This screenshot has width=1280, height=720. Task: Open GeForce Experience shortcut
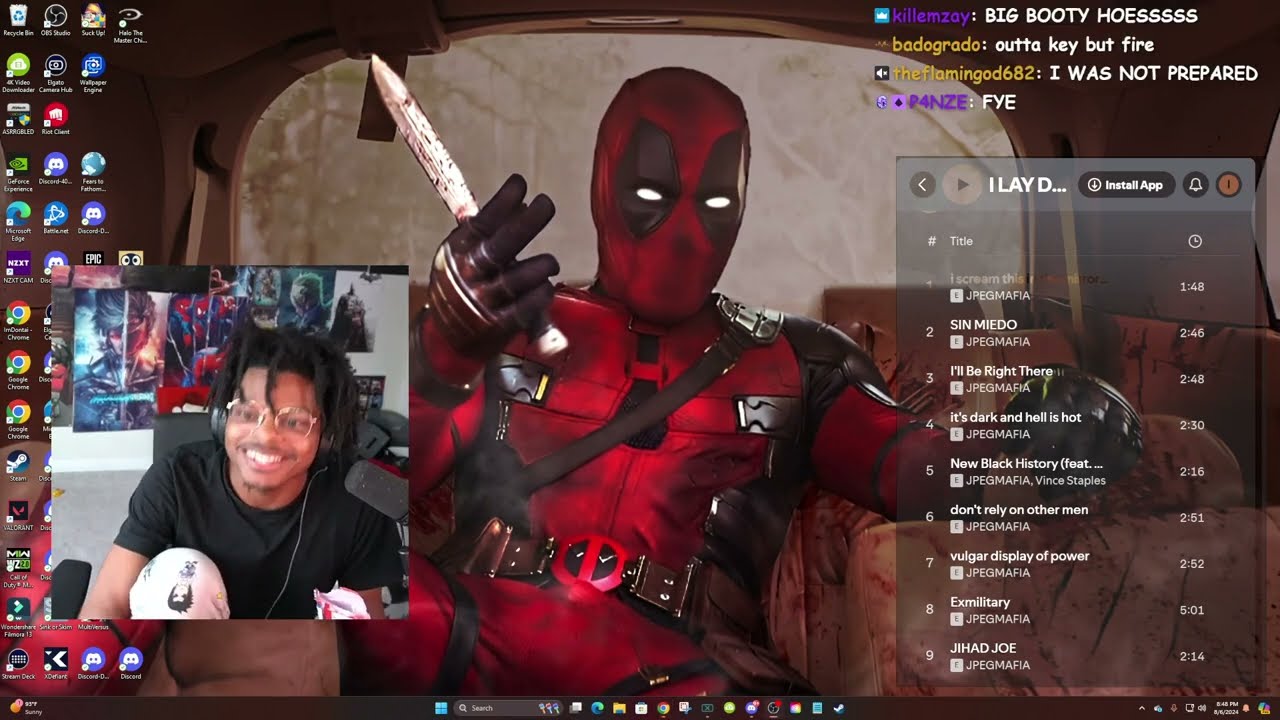18,171
